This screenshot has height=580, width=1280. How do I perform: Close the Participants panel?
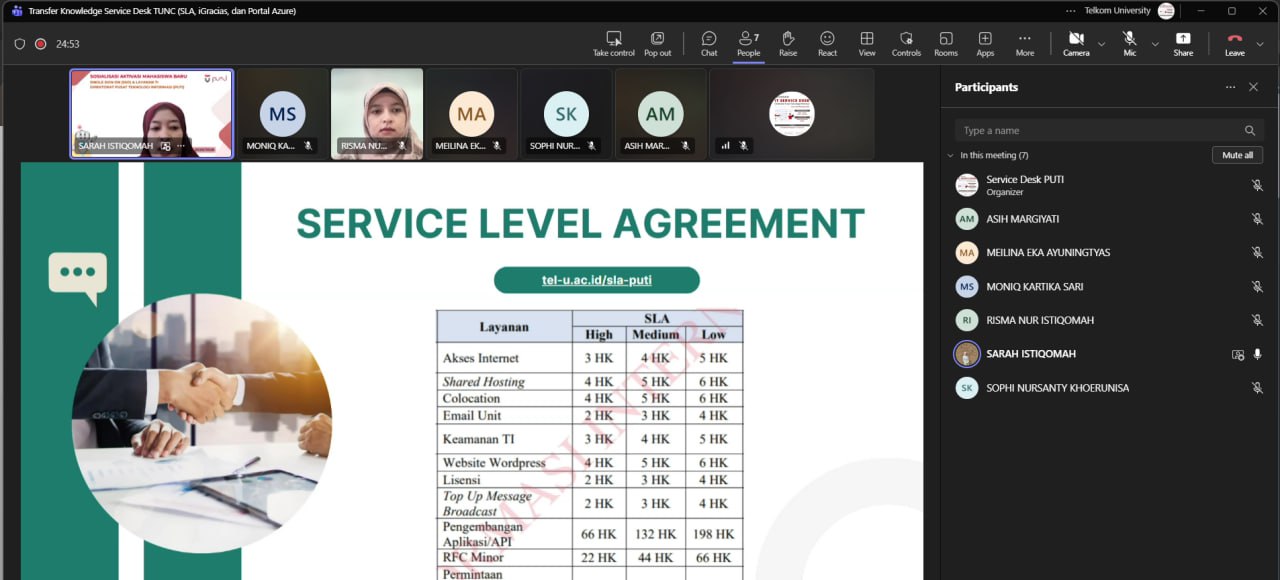[x=1253, y=87]
